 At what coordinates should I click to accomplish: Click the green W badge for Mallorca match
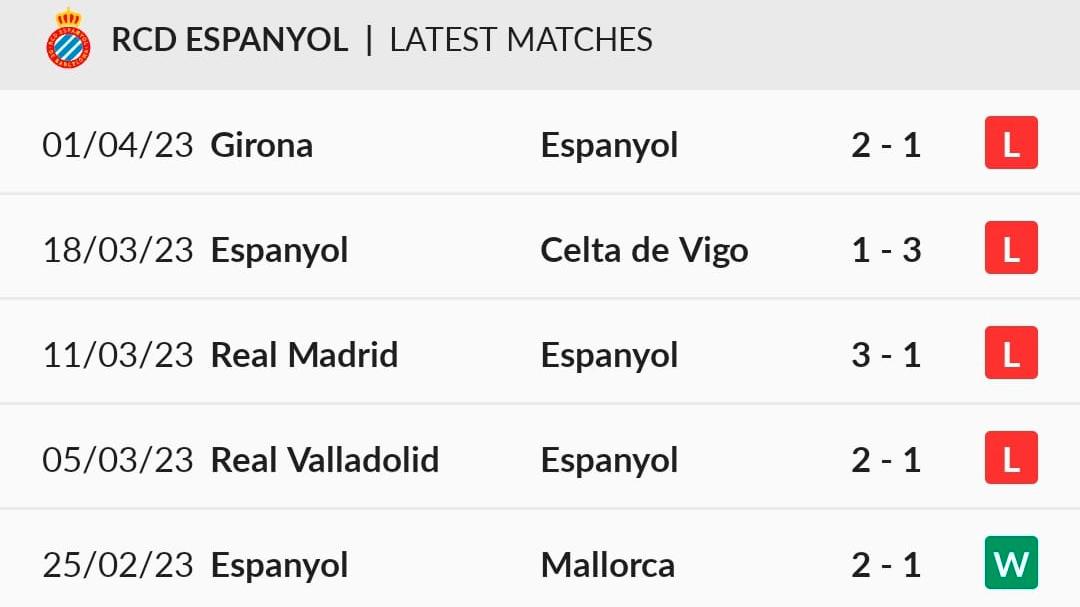(x=1011, y=562)
